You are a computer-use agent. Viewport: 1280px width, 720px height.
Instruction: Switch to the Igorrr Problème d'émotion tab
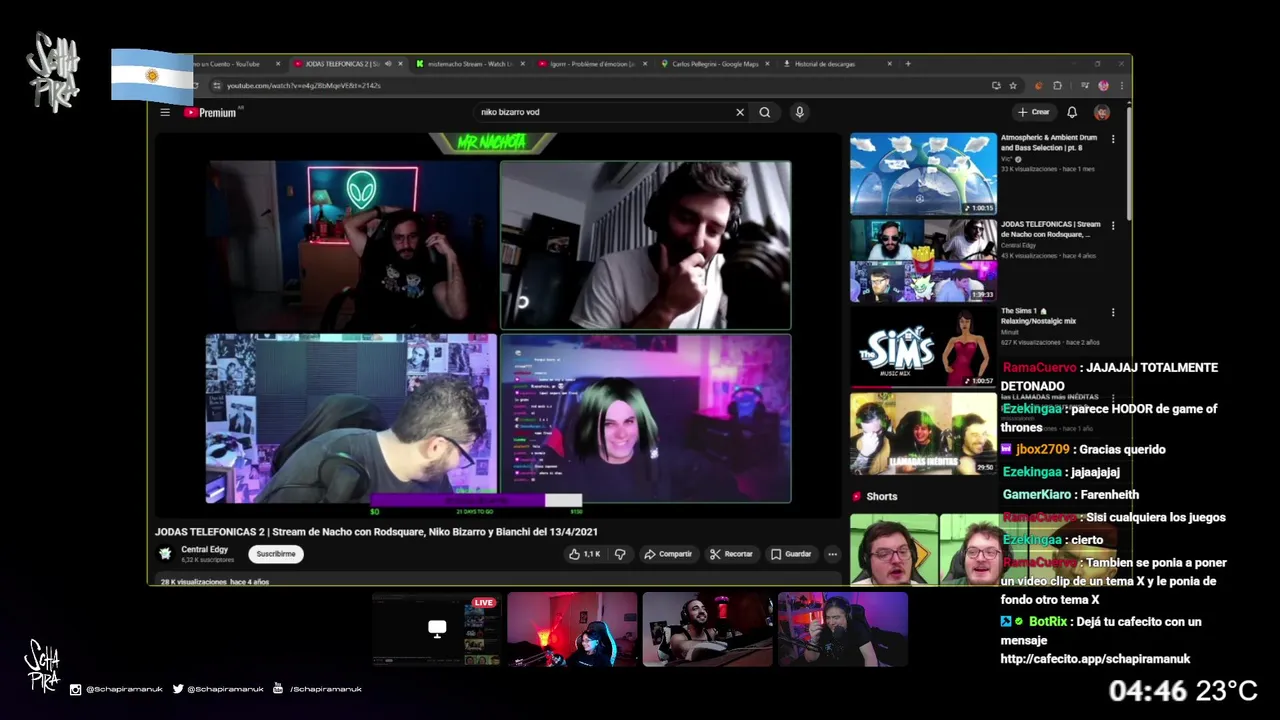(x=593, y=64)
